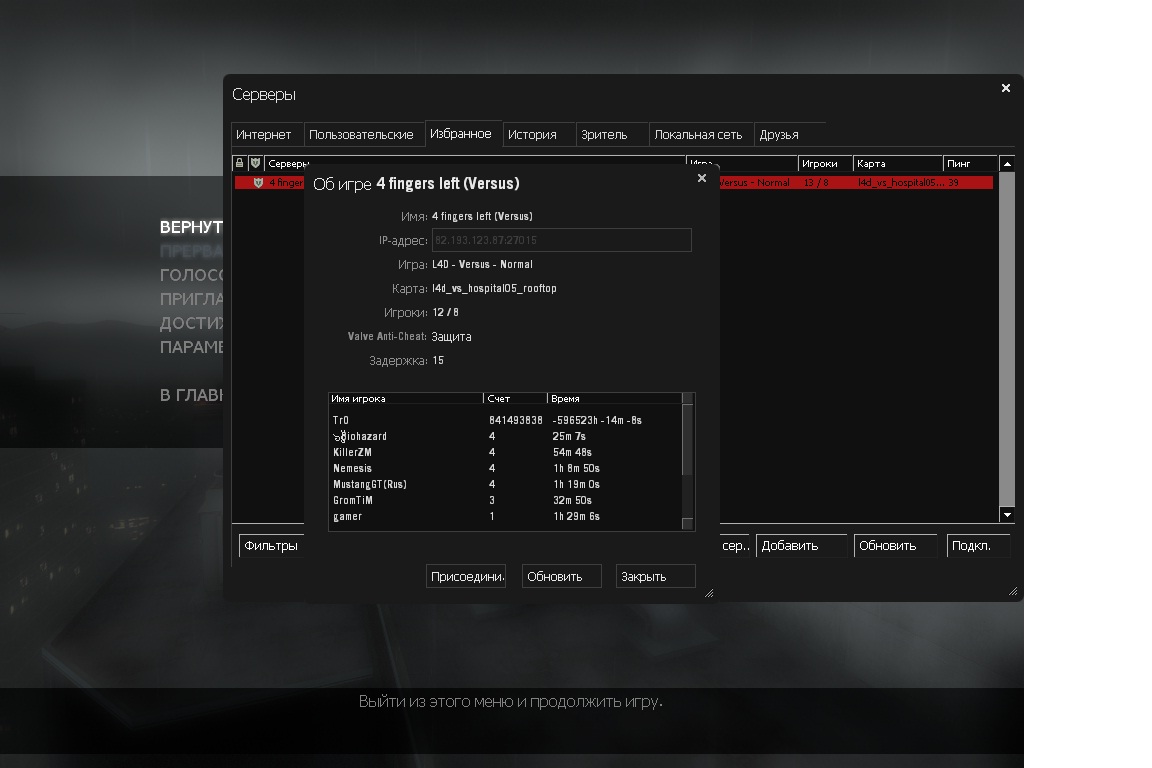The image size is (1152, 768).
Task: Click the server list scrollbar thumb
Action: click(x=1007, y=339)
